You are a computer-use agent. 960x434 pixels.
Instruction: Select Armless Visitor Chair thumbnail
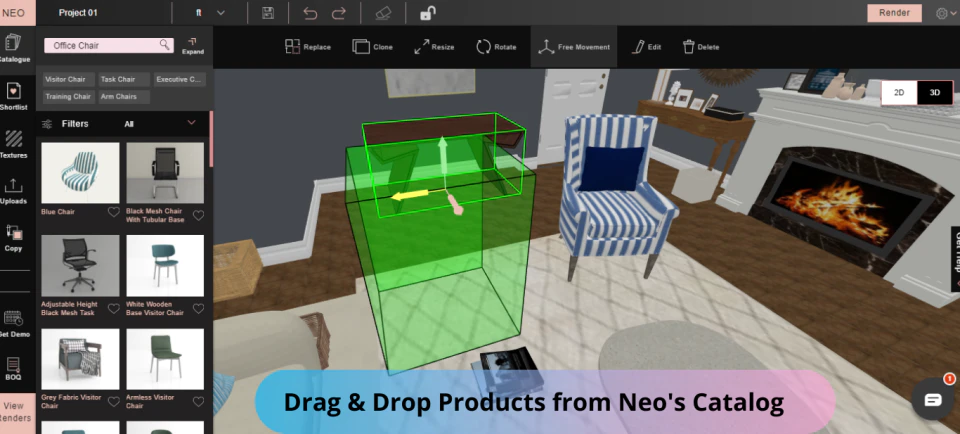(165, 359)
